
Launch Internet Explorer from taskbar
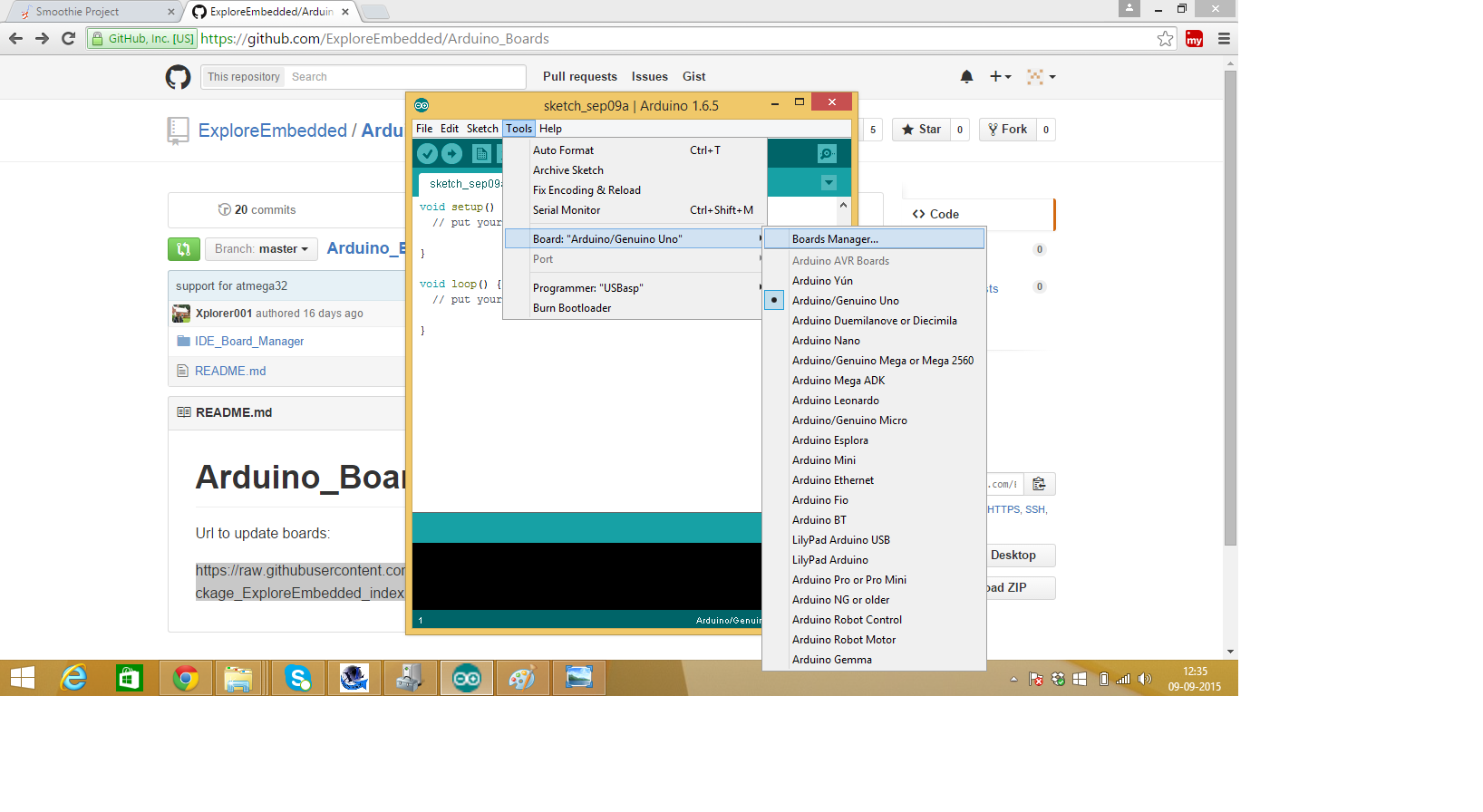coord(73,678)
